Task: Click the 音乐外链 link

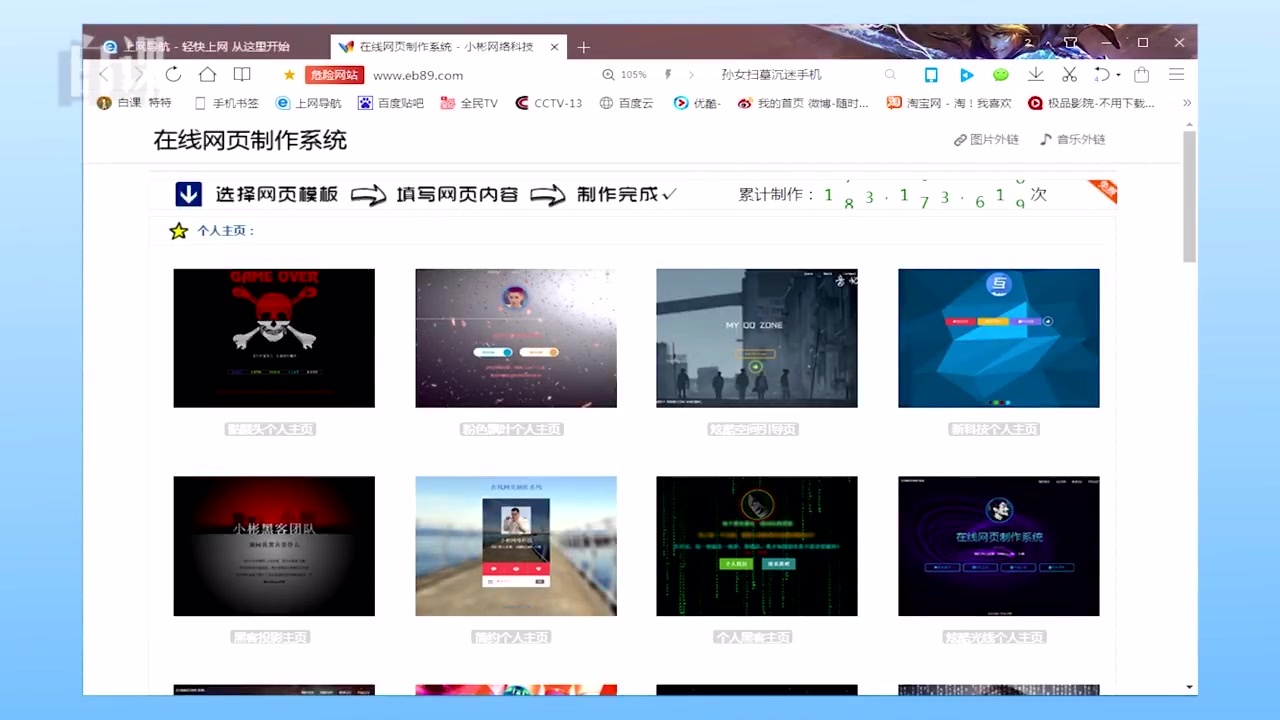Action: 1072,140
